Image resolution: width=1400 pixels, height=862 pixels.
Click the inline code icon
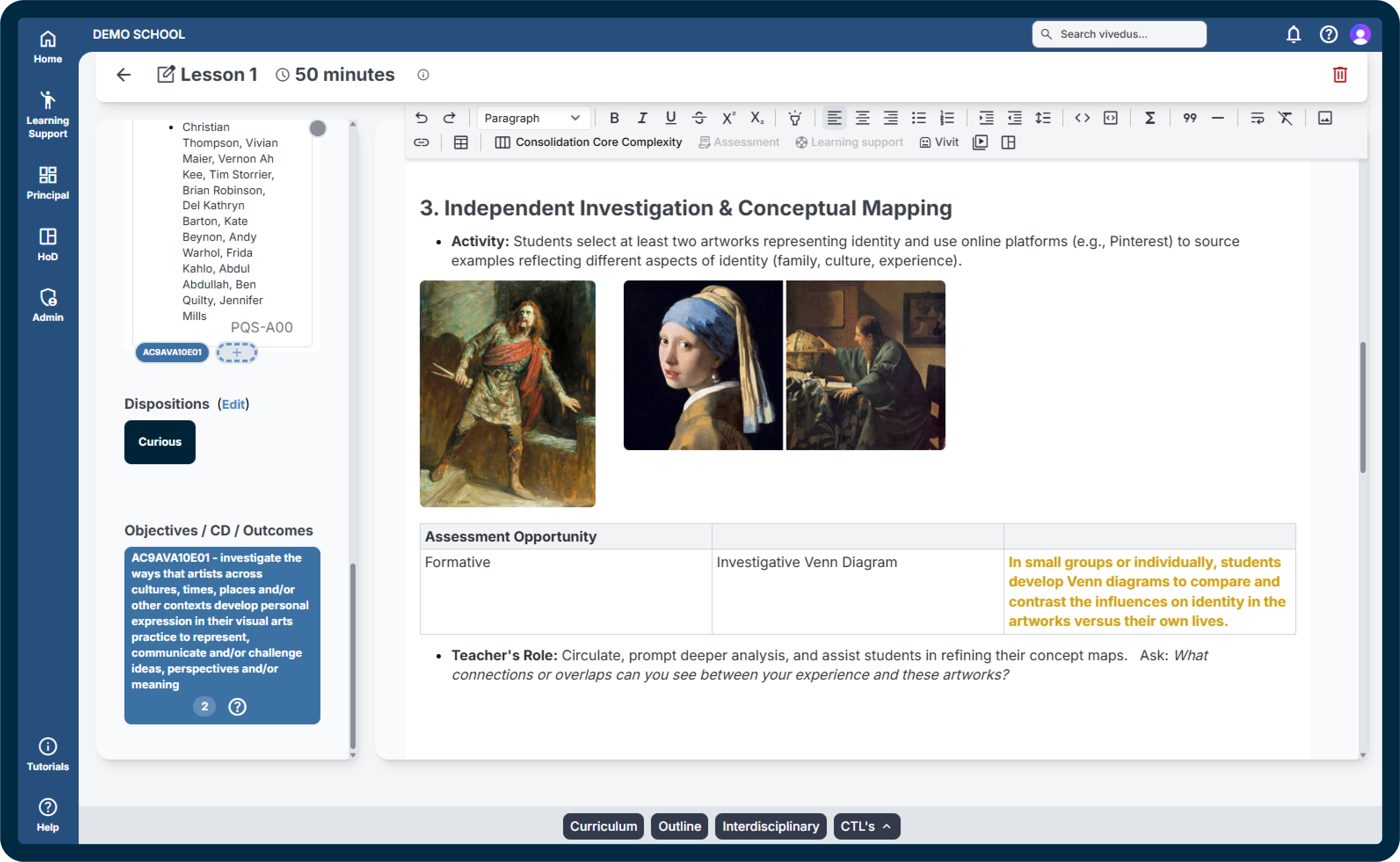(1082, 118)
